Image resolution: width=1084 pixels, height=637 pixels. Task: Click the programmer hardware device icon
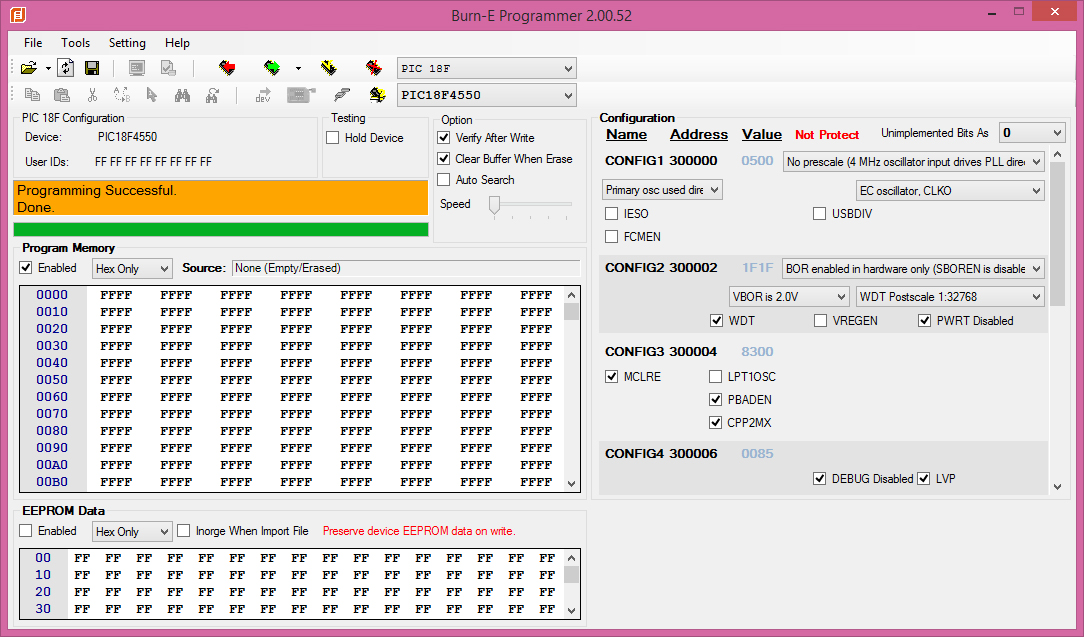tap(301, 95)
